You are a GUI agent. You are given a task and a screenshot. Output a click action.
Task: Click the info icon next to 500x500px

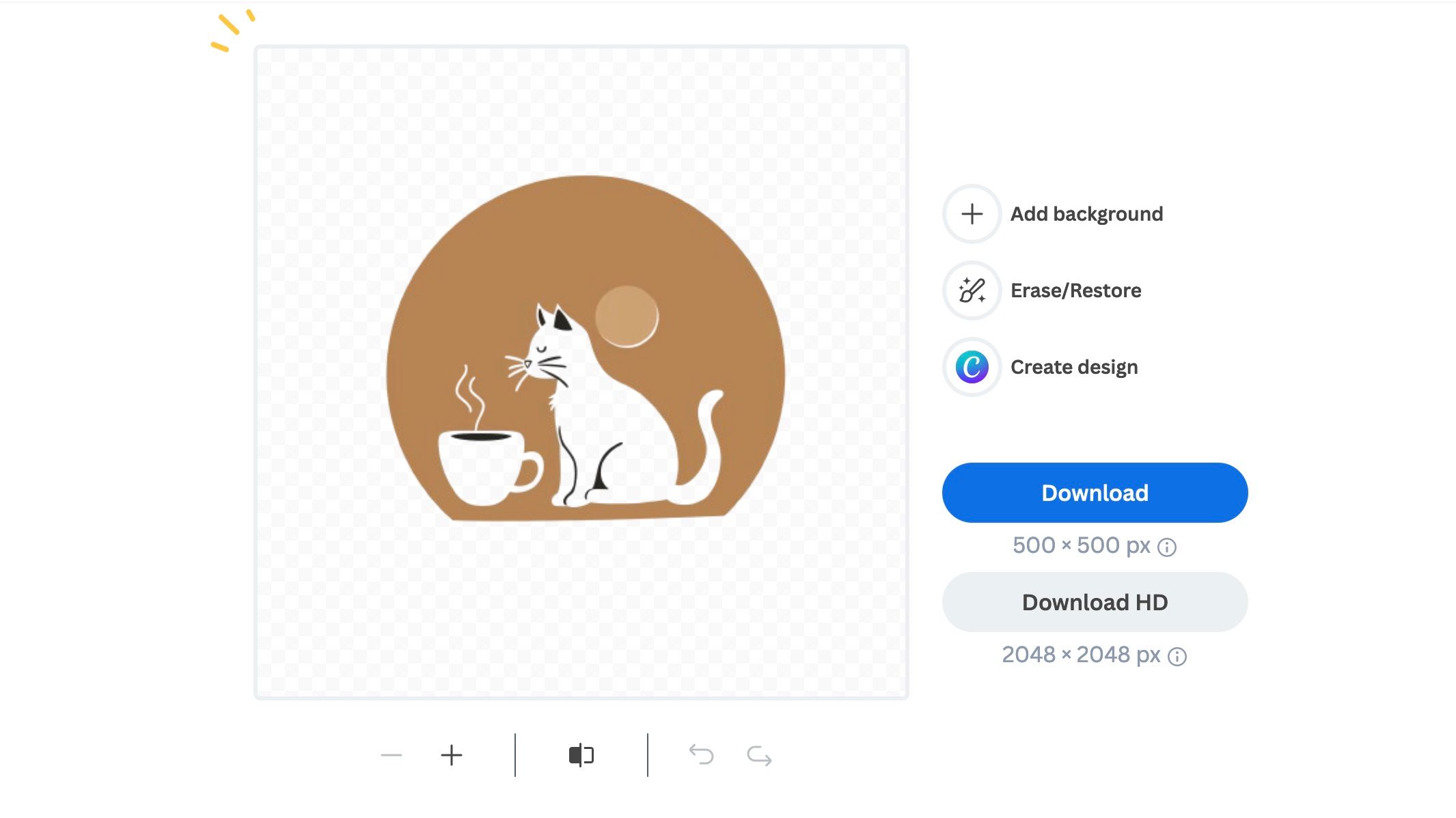point(1168,546)
